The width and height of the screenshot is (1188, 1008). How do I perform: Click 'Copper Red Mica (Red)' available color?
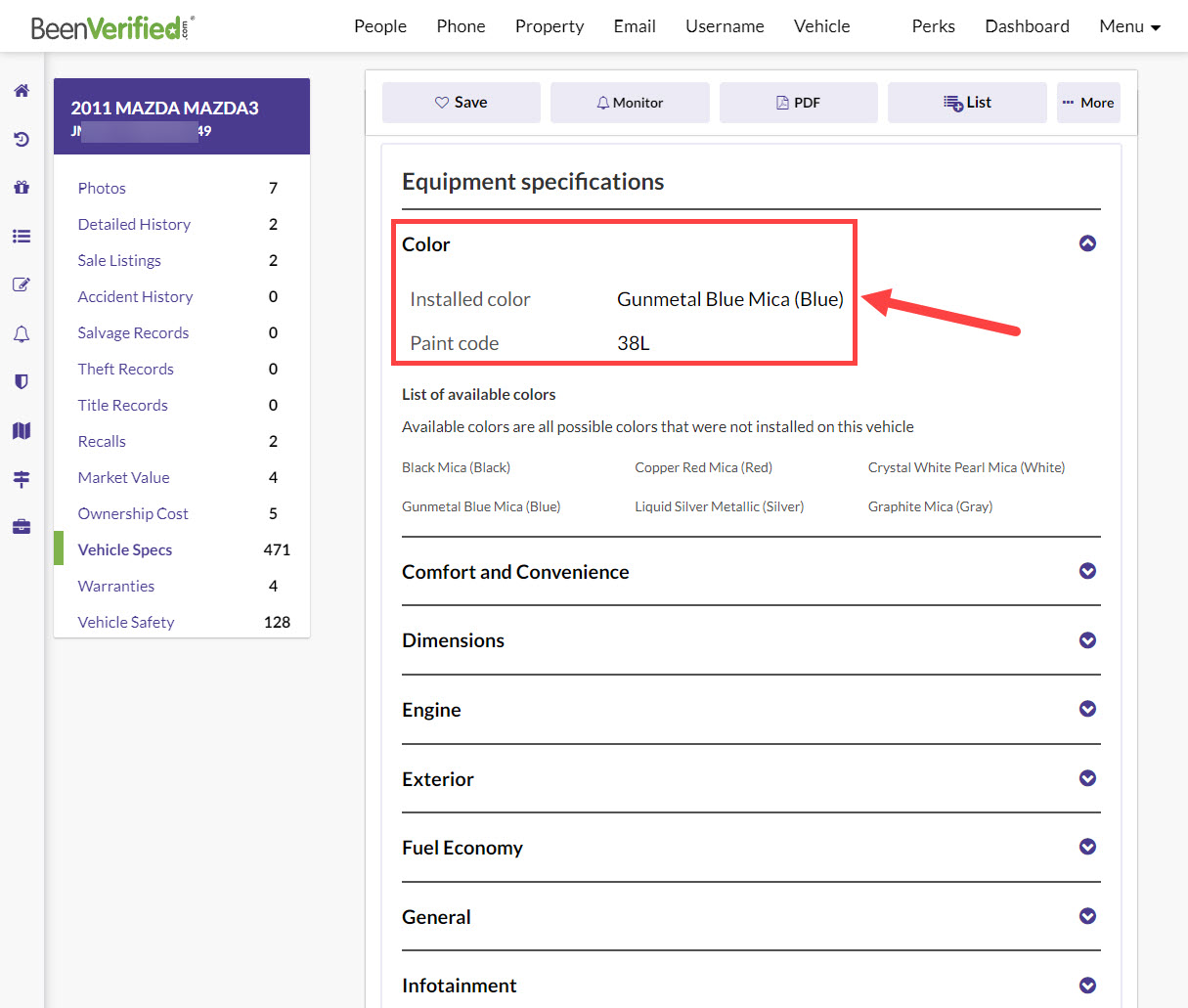click(703, 467)
